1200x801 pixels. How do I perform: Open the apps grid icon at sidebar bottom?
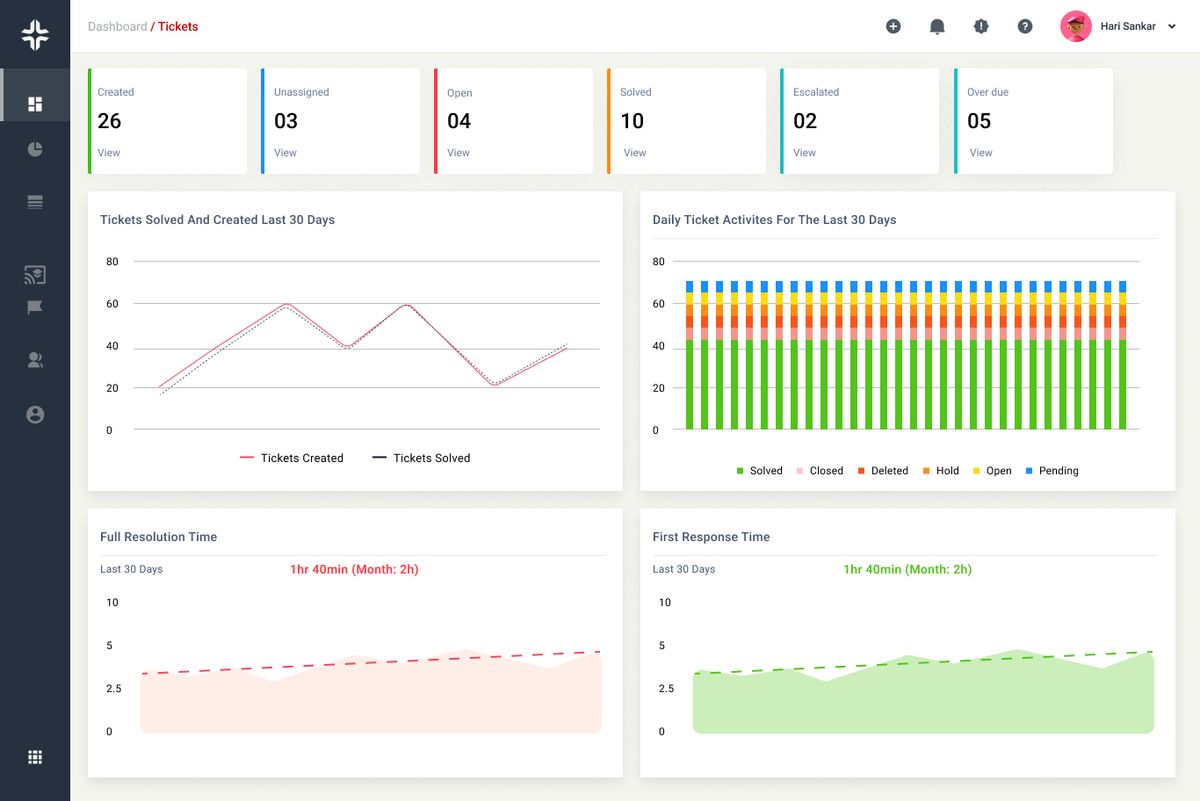point(35,757)
